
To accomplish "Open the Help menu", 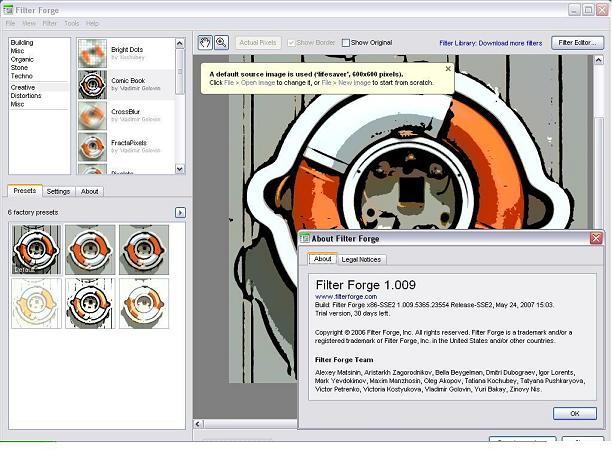I will pyautogui.click(x=93, y=23).
